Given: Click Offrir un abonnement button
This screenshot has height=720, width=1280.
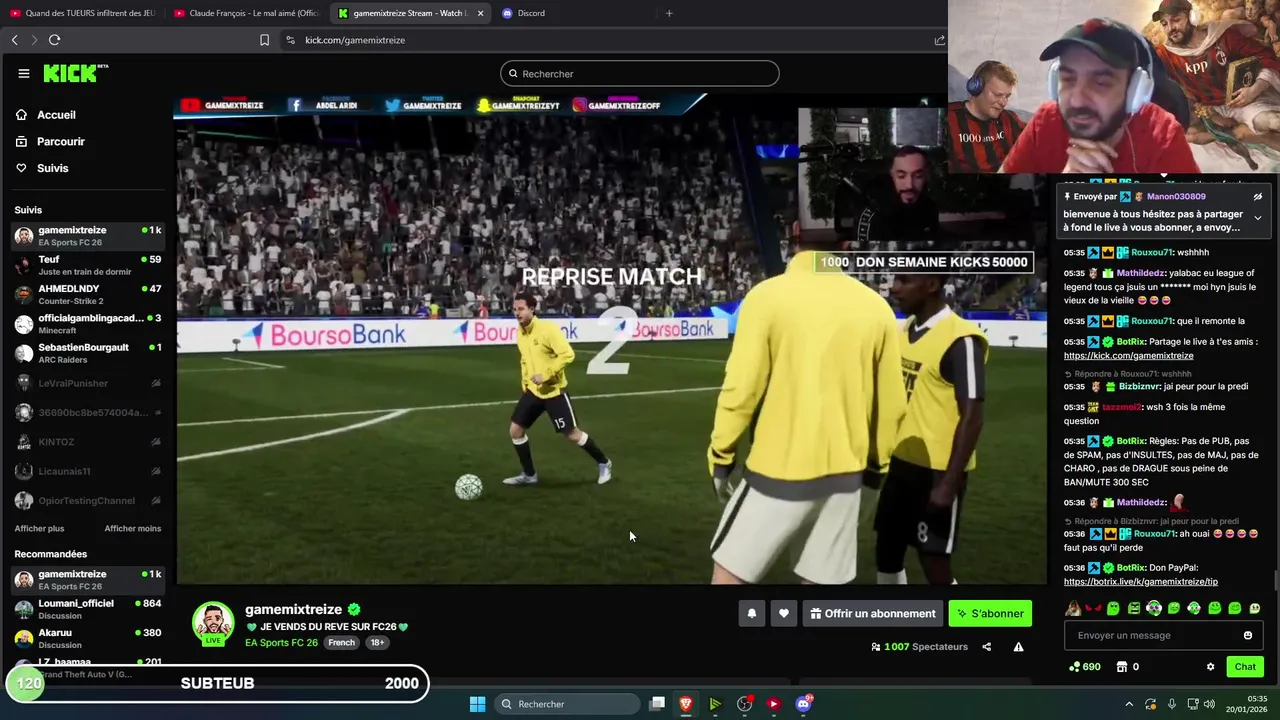Looking at the screenshot, I should [x=873, y=613].
